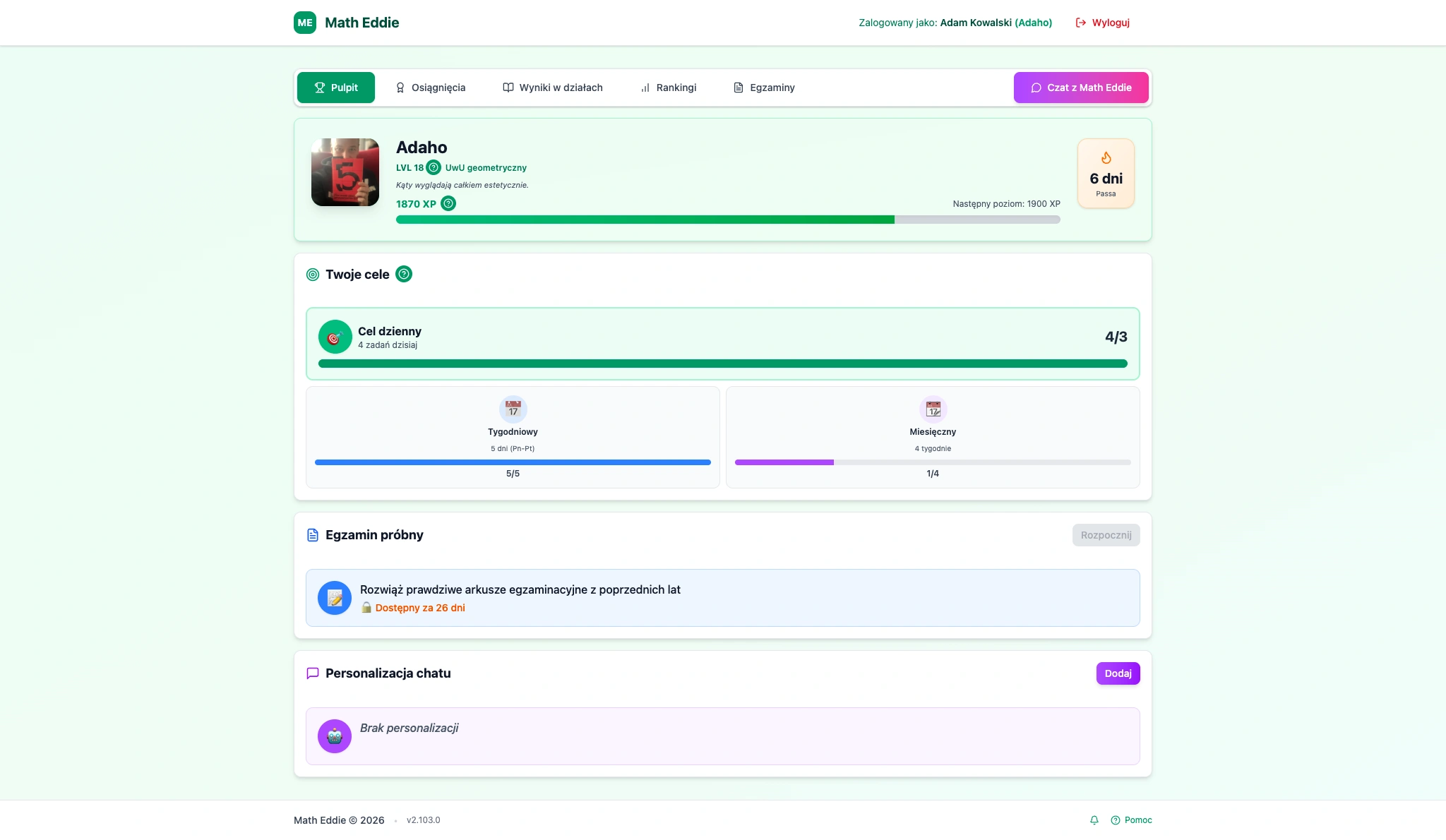Click the UwU geometryczny title

pyautogui.click(x=486, y=168)
